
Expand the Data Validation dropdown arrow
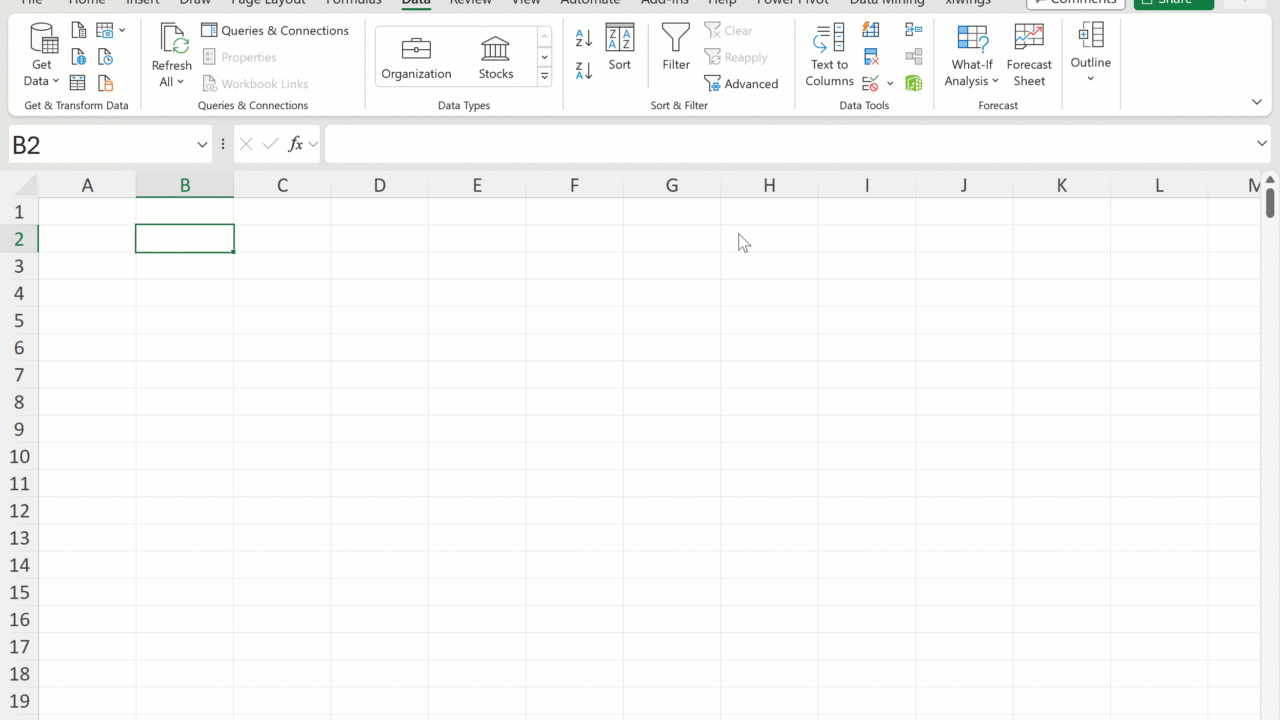(x=890, y=84)
